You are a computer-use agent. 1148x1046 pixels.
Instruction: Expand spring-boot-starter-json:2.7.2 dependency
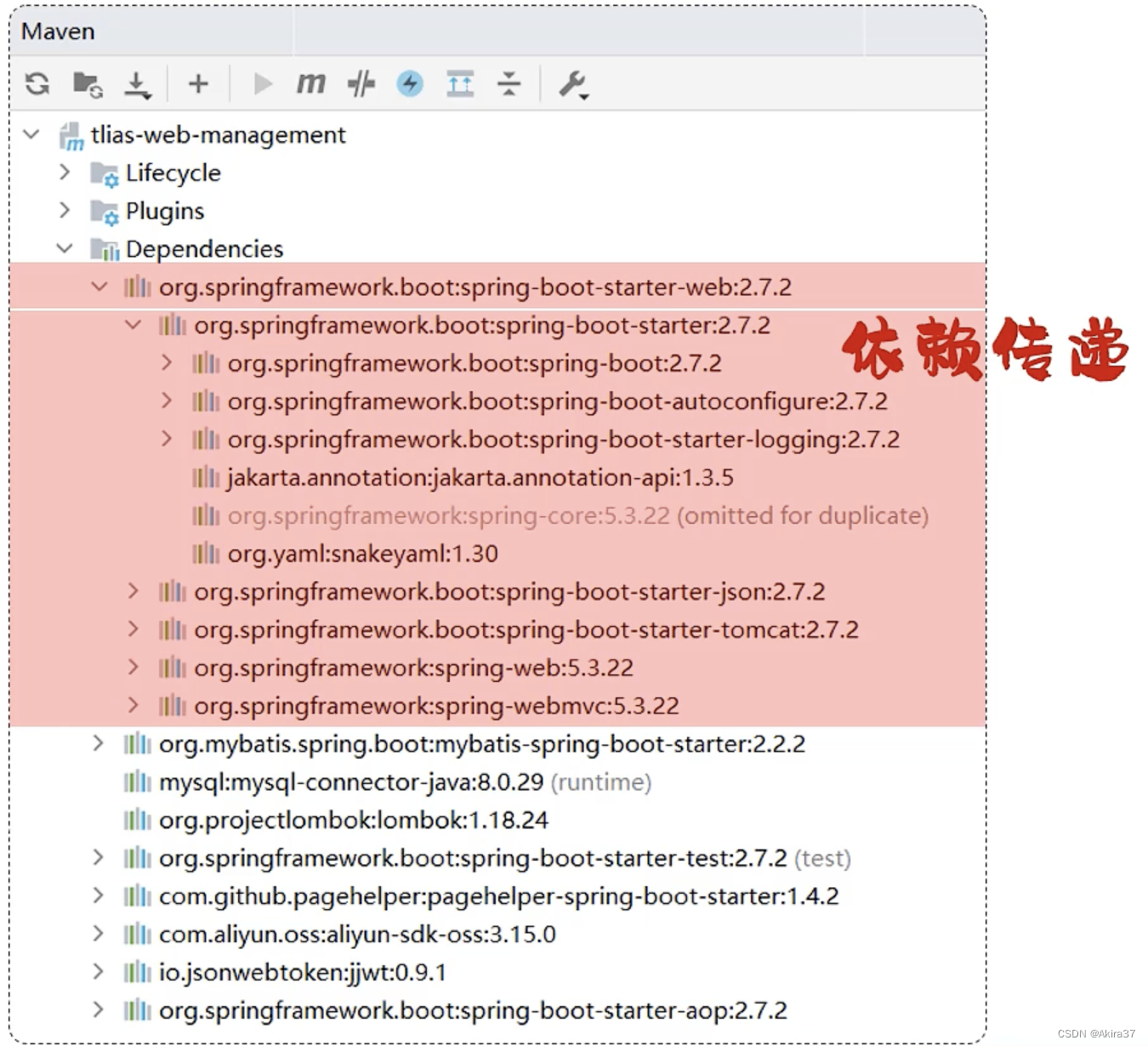[133, 591]
